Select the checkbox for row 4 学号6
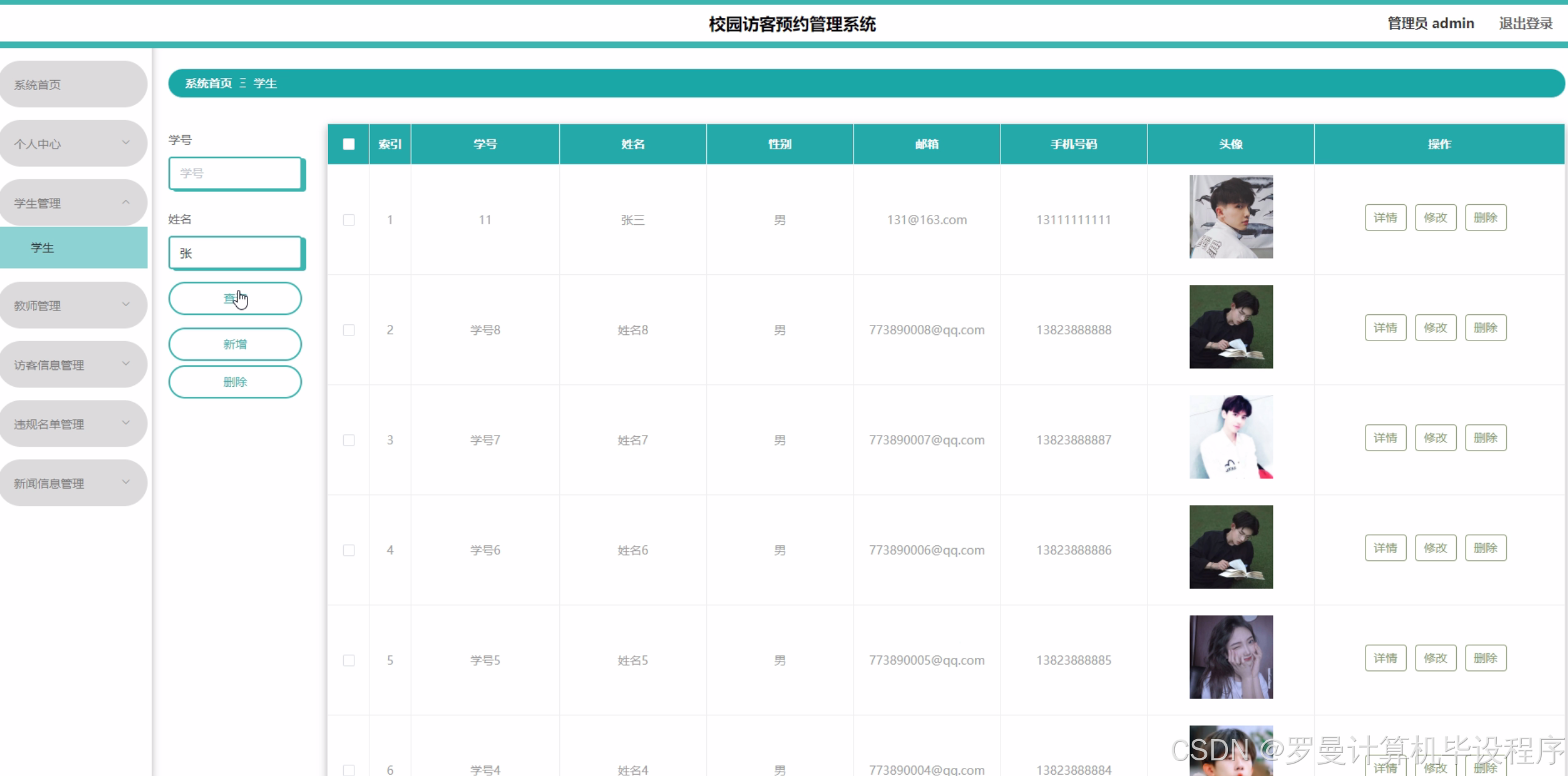This screenshot has height=776, width=1568. pyautogui.click(x=349, y=550)
